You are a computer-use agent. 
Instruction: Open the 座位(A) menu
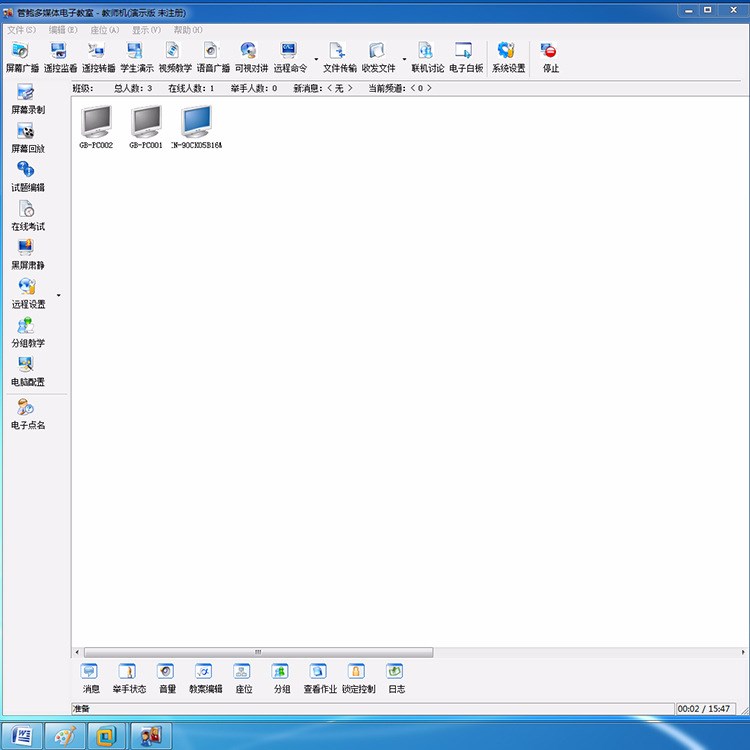[x=104, y=30]
